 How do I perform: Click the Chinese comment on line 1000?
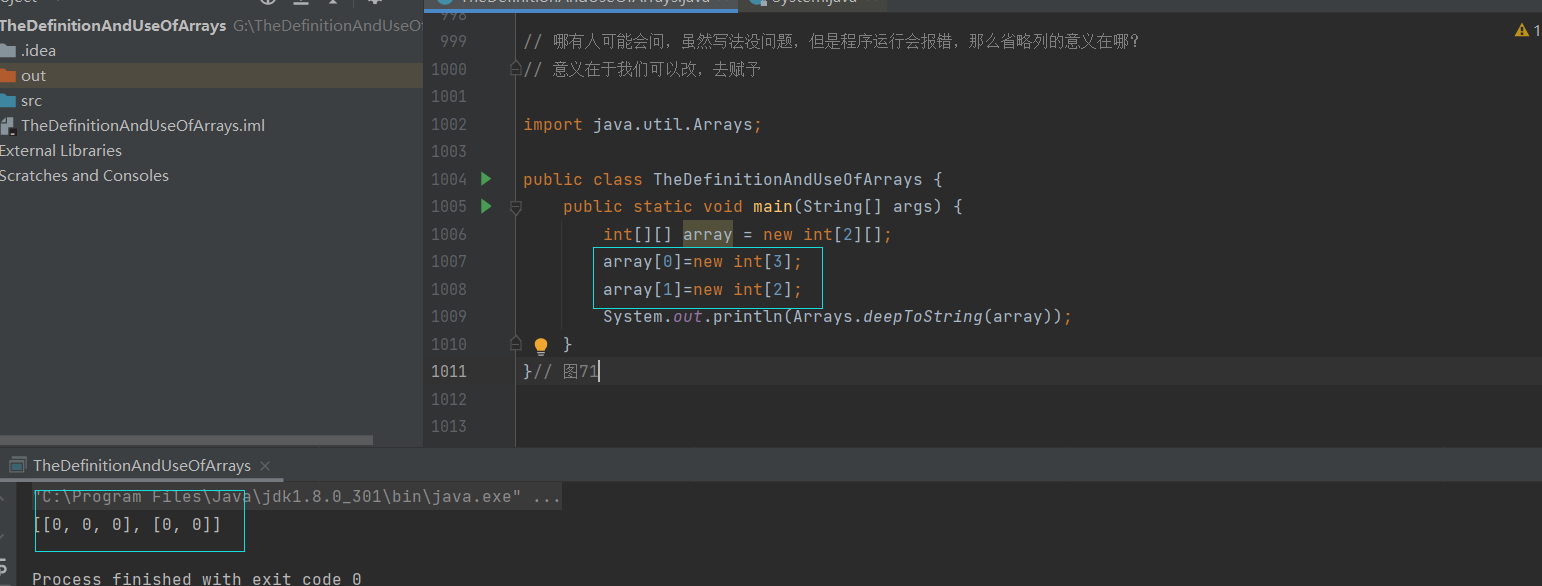(642, 69)
